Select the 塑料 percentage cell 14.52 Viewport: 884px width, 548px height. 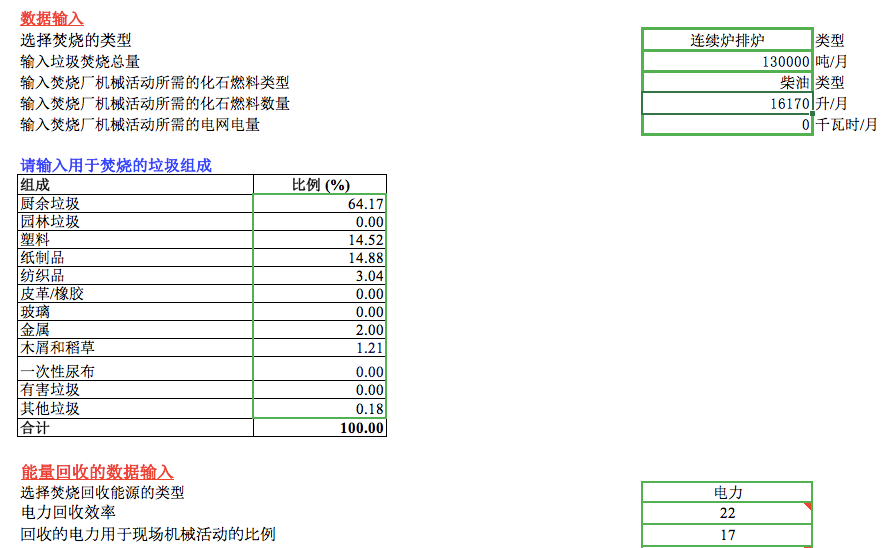tap(320, 240)
